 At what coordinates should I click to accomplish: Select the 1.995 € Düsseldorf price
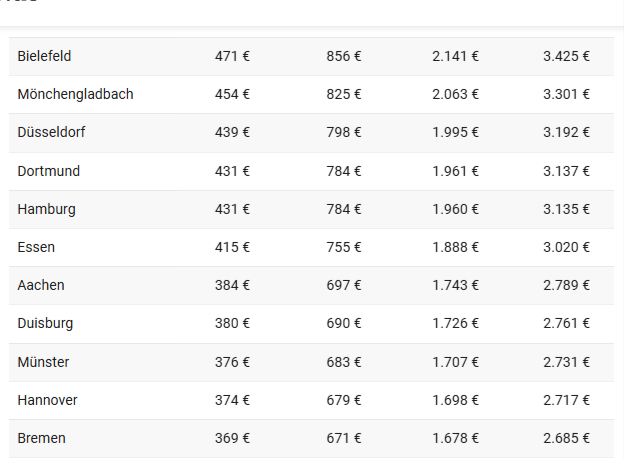tap(455, 132)
